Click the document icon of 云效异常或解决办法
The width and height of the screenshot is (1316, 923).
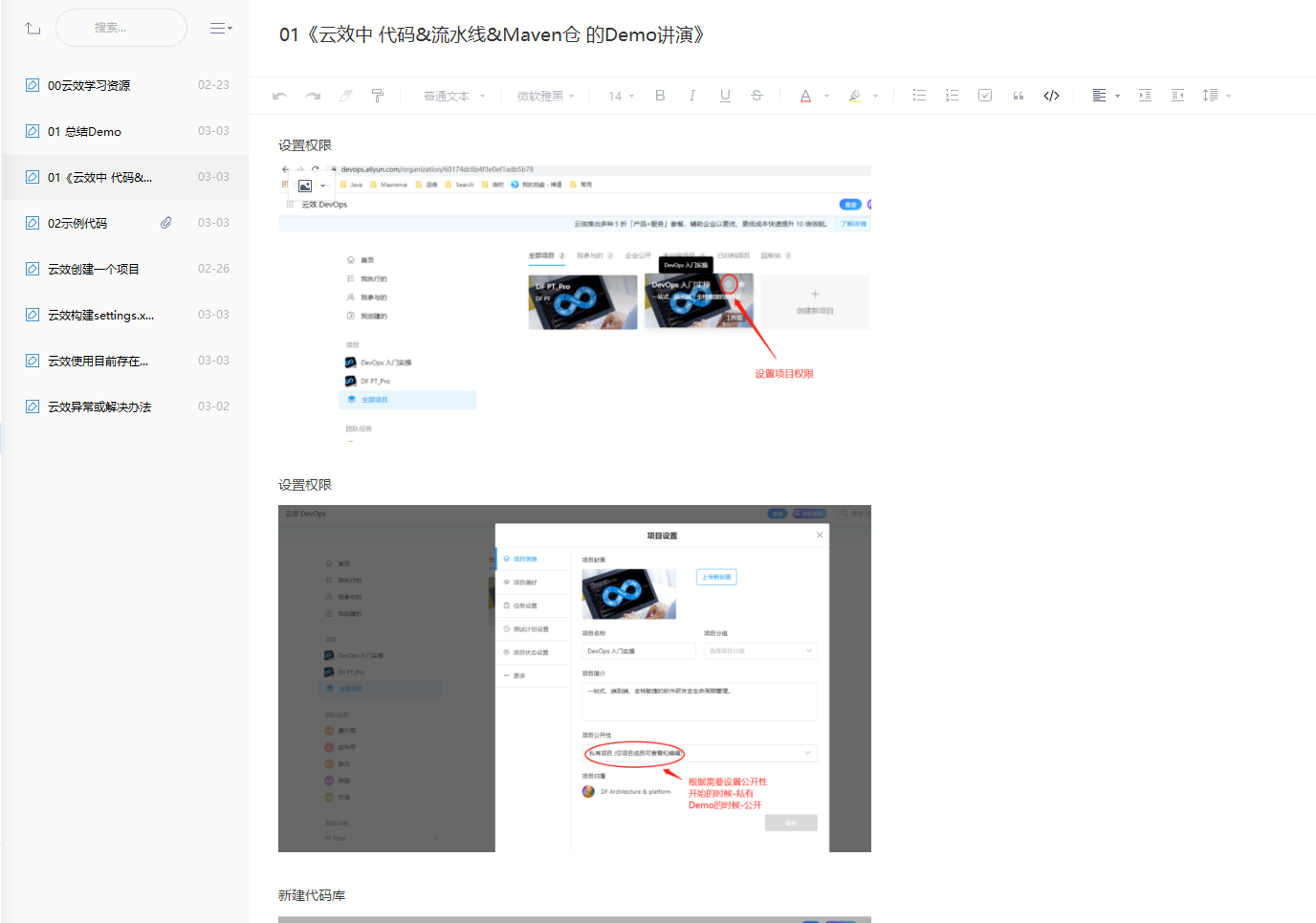pos(33,407)
